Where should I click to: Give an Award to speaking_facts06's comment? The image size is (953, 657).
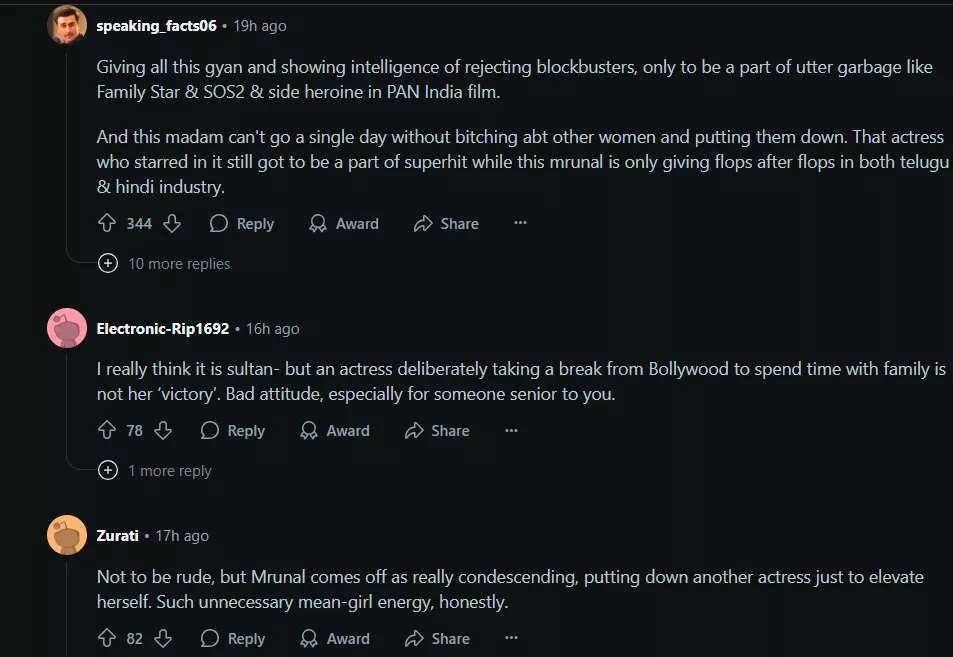coord(344,224)
